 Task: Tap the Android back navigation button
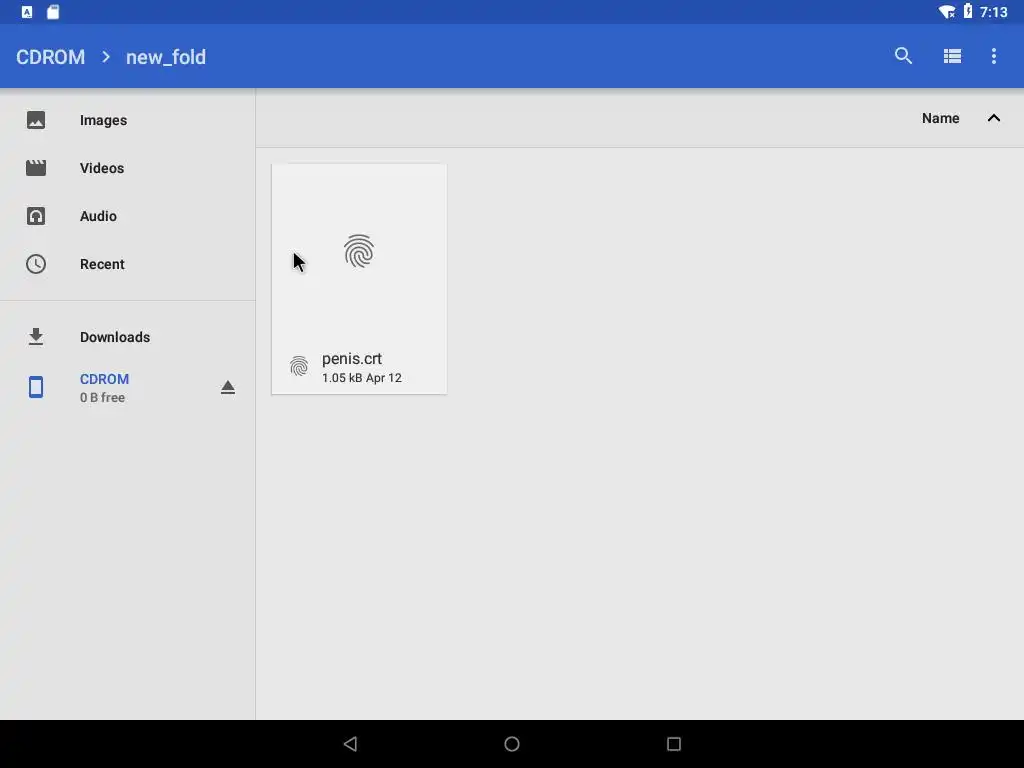click(x=351, y=744)
